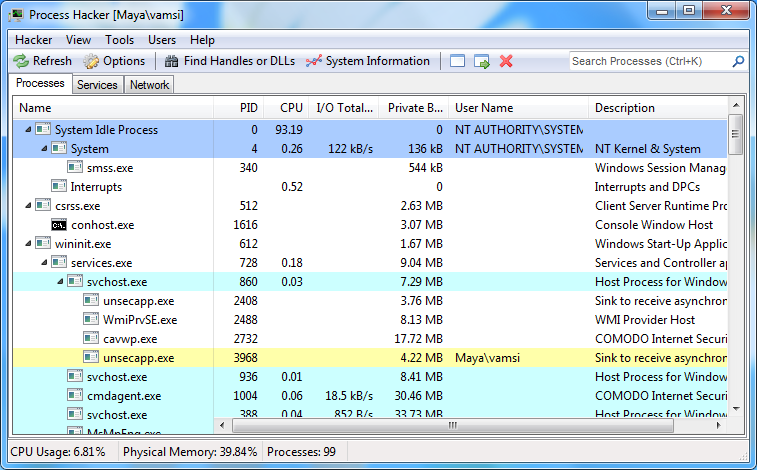Open the View menu
The width and height of the screenshot is (757, 470).
click(x=78, y=40)
